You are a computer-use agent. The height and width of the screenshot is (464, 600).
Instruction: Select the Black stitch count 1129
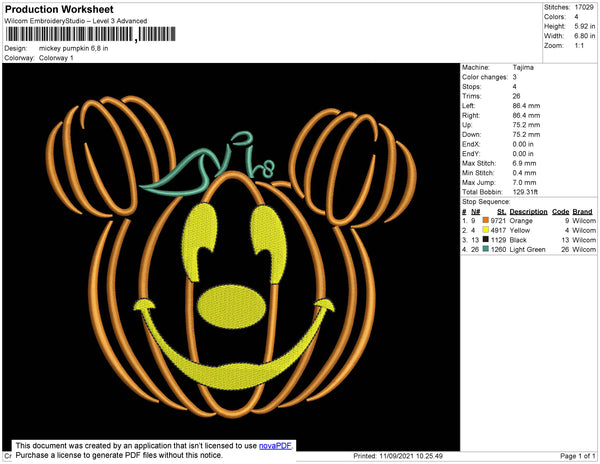[x=498, y=240]
